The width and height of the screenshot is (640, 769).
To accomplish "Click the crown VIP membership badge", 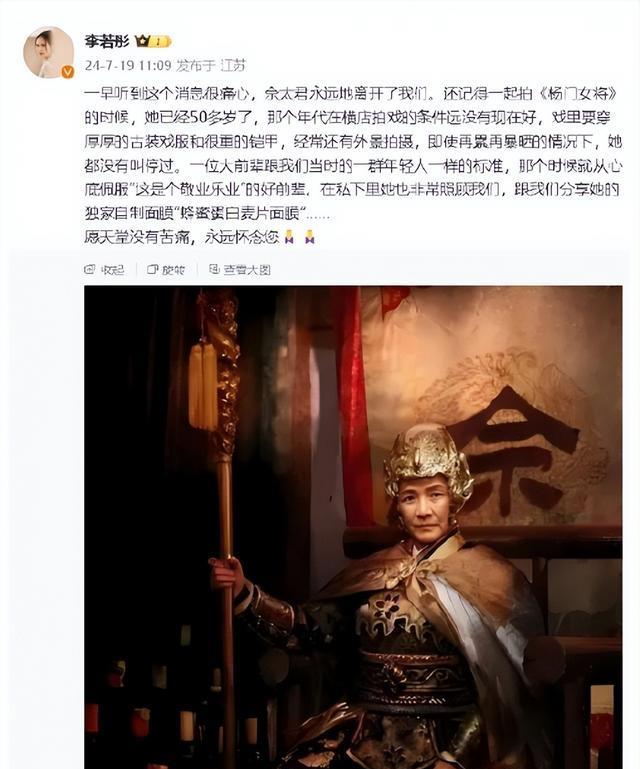I will [142, 41].
